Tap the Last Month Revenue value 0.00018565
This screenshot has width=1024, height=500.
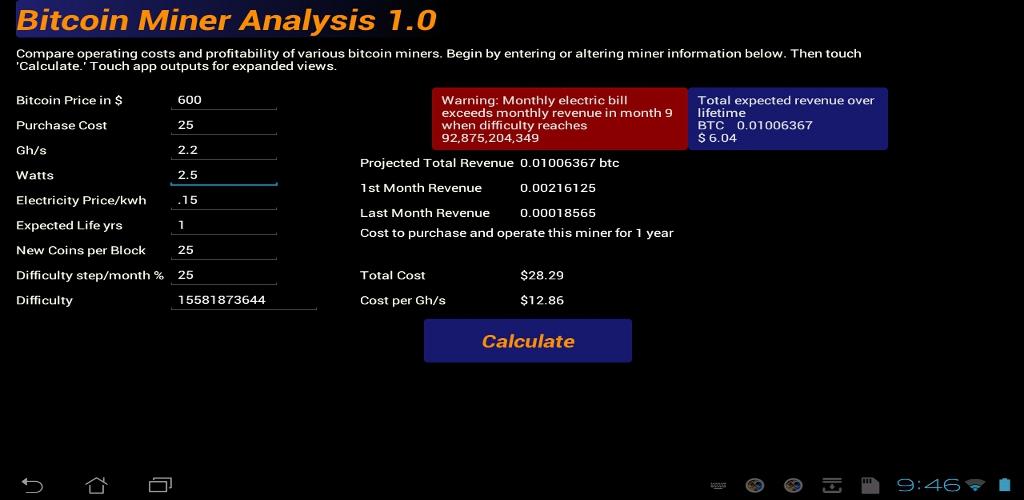click(x=558, y=213)
